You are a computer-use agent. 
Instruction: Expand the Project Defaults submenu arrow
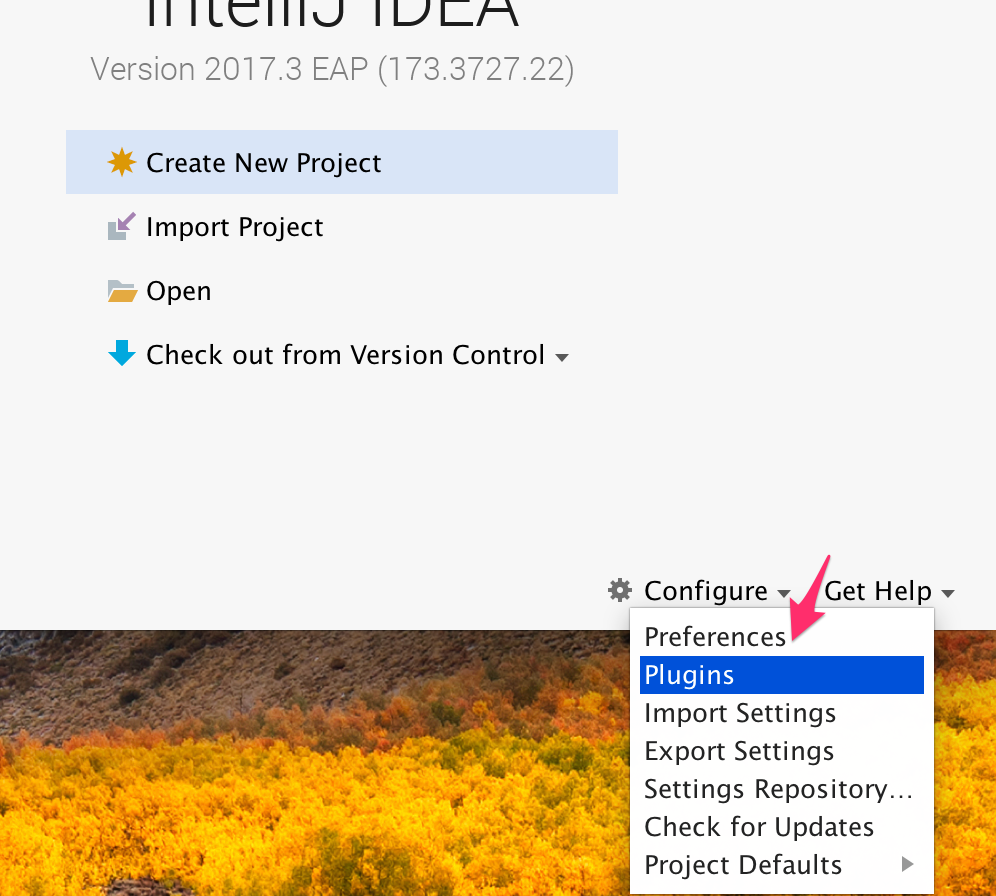[x=908, y=864]
